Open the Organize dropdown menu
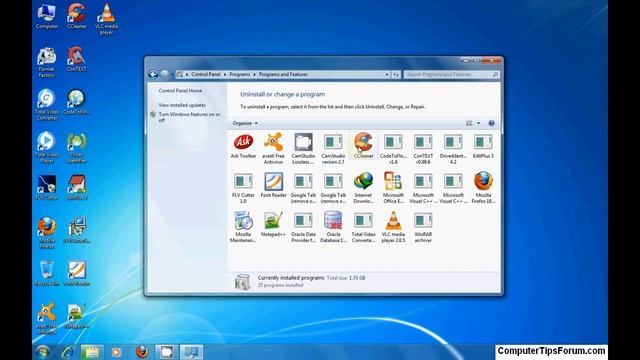Viewport: 640px width, 360px height. pyautogui.click(x=245, y=123)
